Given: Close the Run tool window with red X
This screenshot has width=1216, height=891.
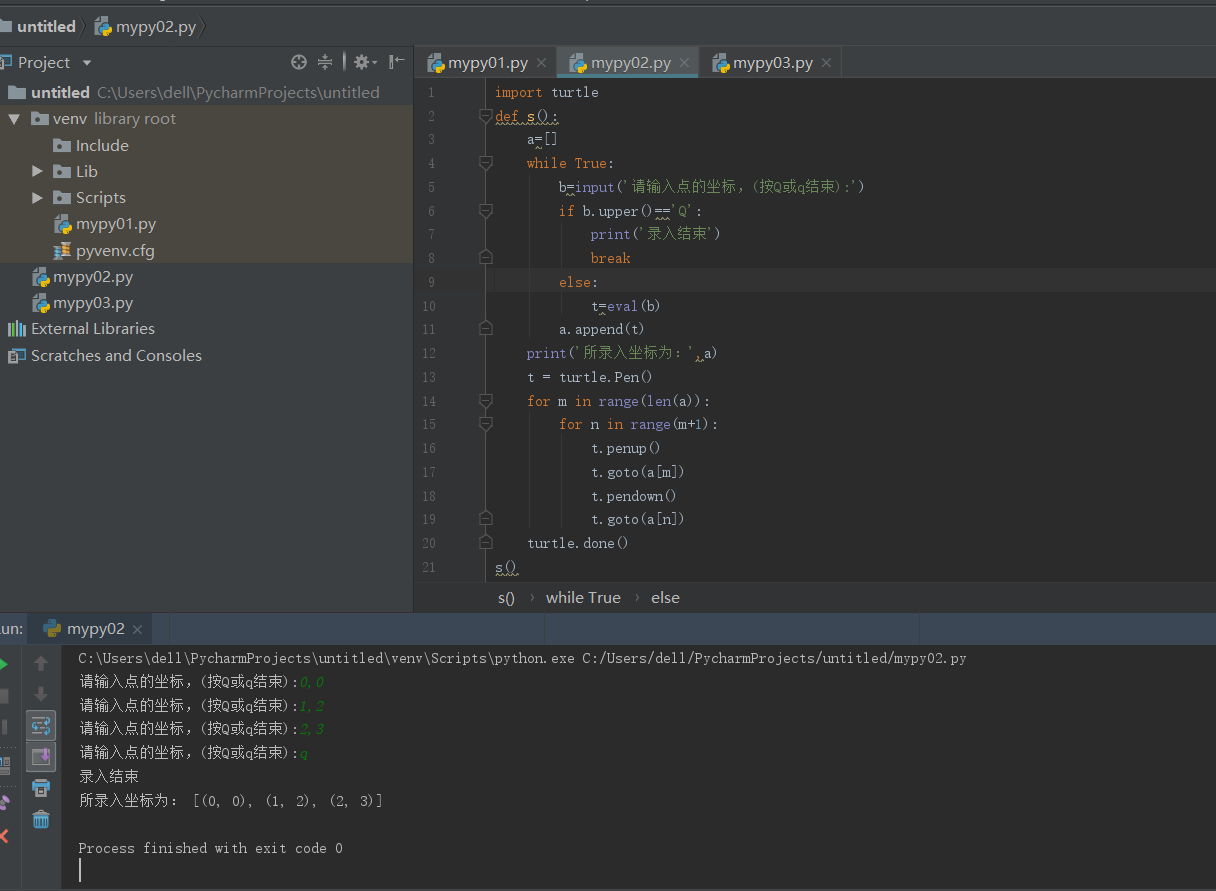Looking at the screenshot, I should 3,836.
